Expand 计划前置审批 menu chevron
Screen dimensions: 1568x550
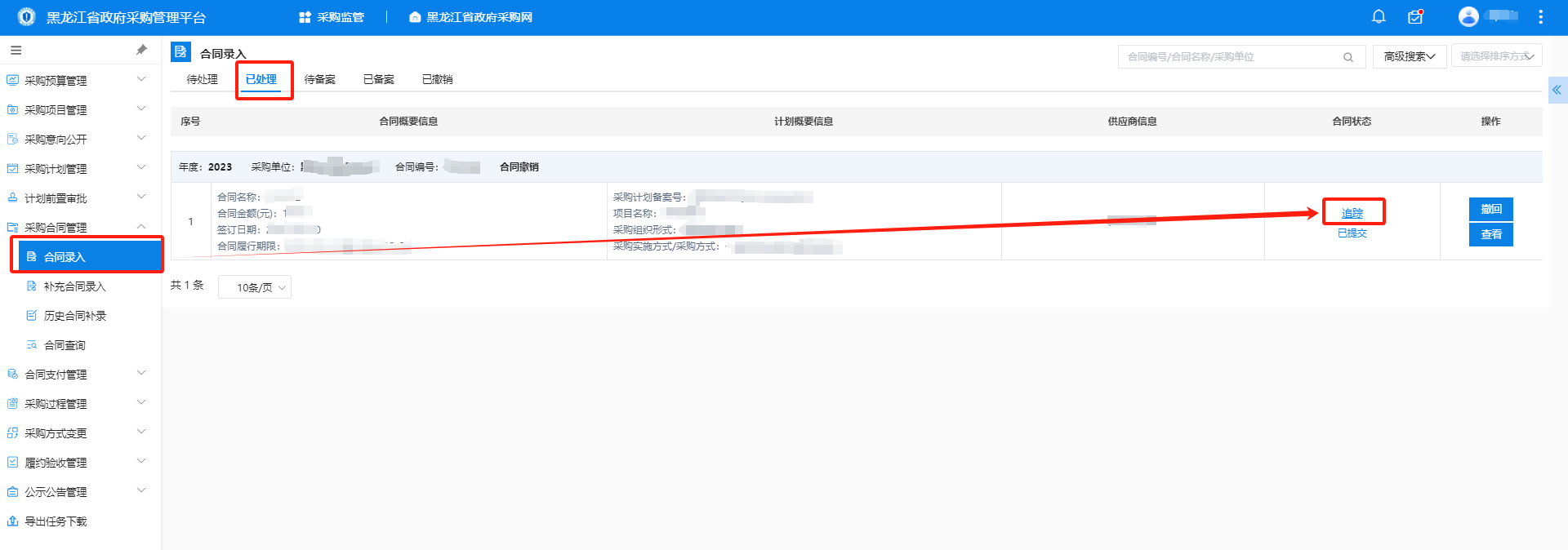pos(141,197)
